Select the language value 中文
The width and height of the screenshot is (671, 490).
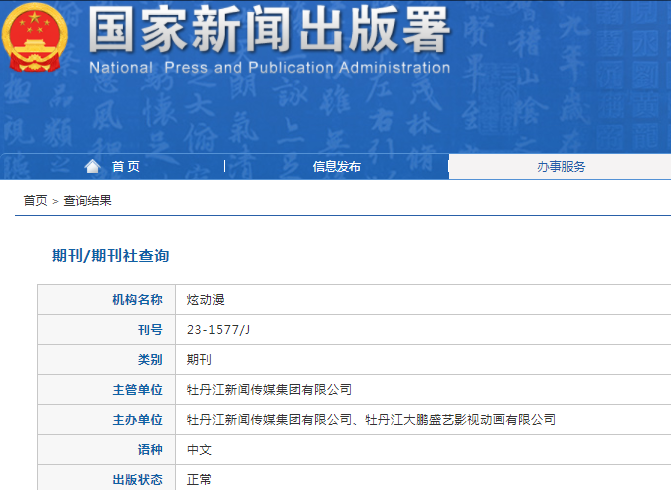199,449
